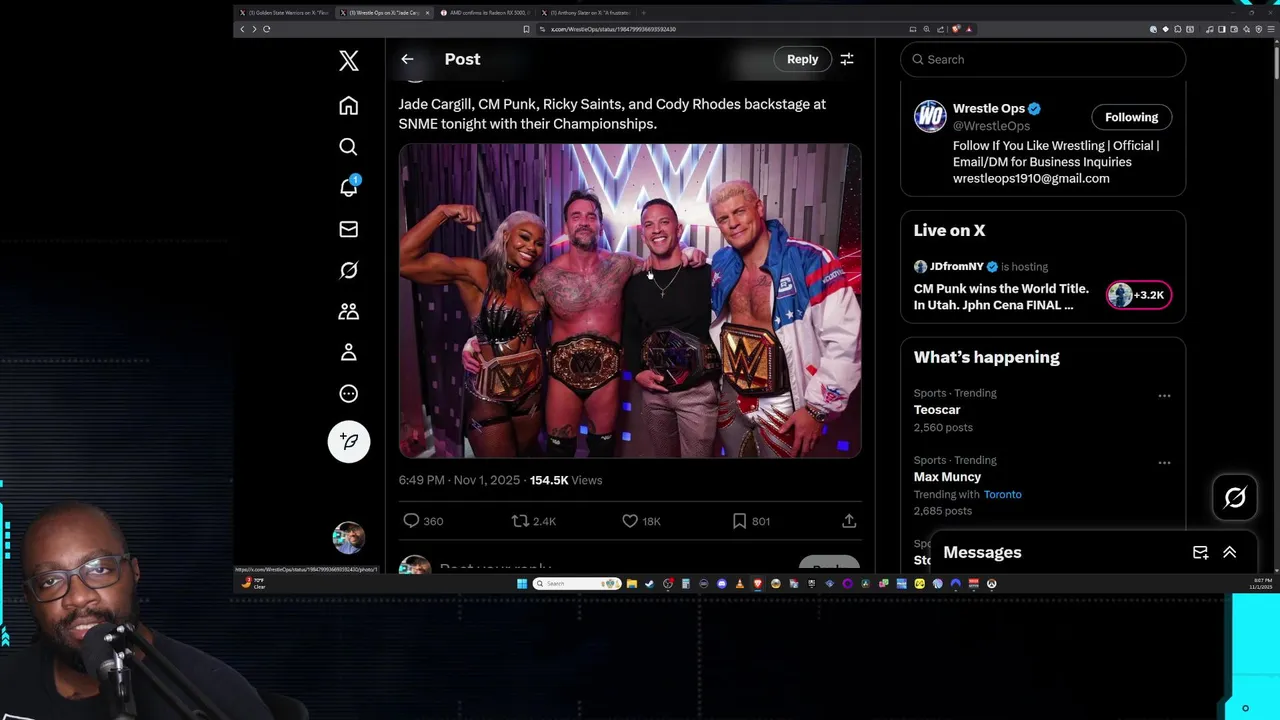Open JDfromNY live space title

tap(1001, 297)
